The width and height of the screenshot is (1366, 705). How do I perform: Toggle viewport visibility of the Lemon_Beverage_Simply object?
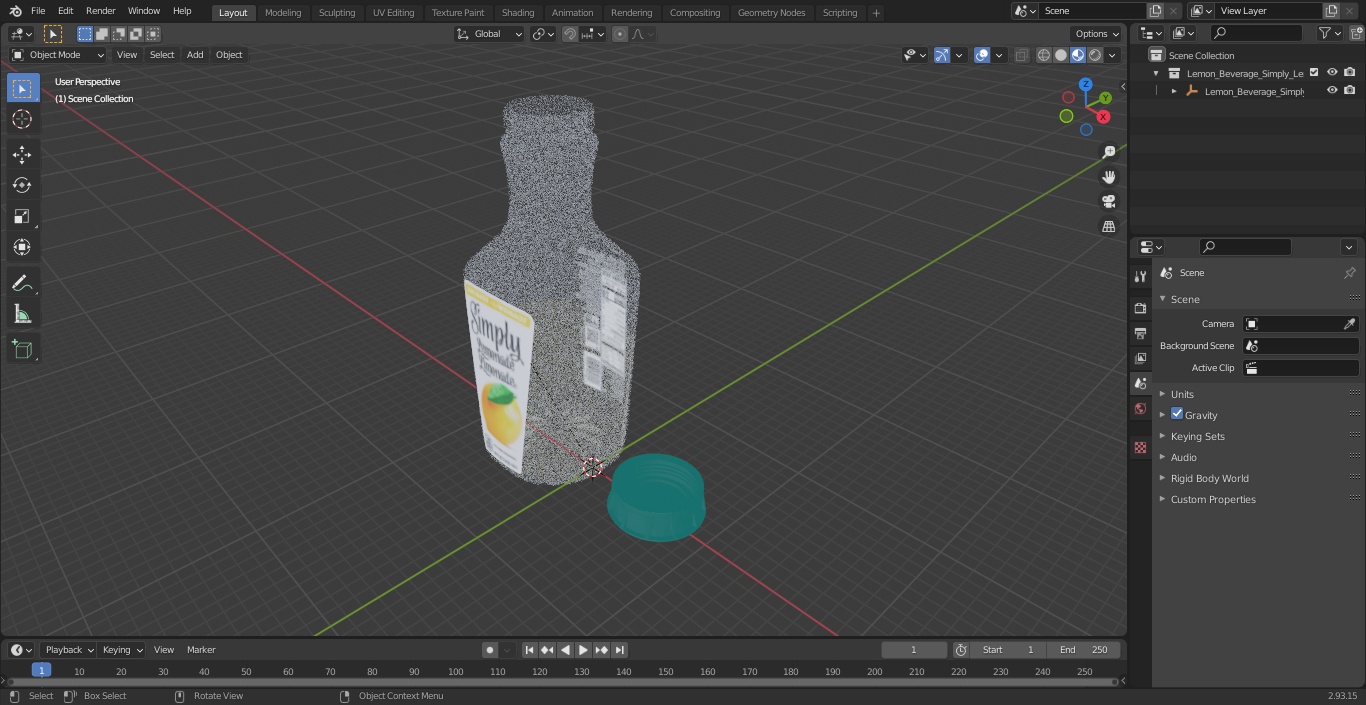pyautogui.click(x=1332, y=91)
